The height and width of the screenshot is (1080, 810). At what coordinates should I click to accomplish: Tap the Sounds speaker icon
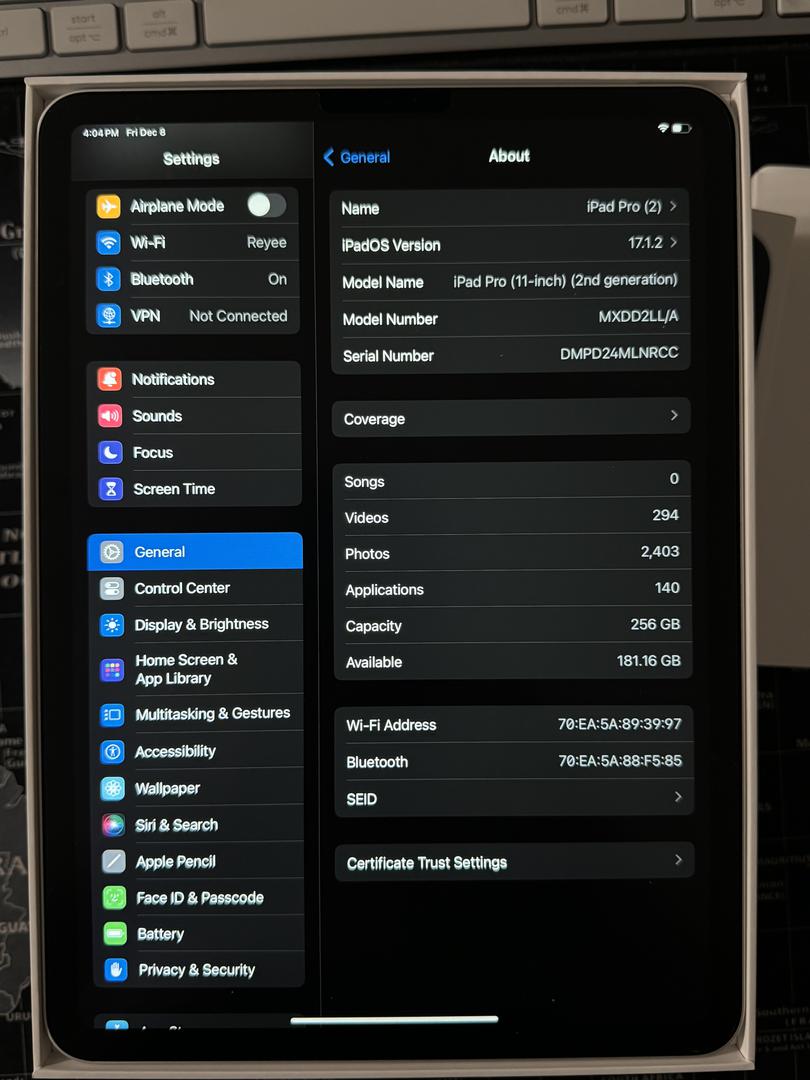[110, 416]
